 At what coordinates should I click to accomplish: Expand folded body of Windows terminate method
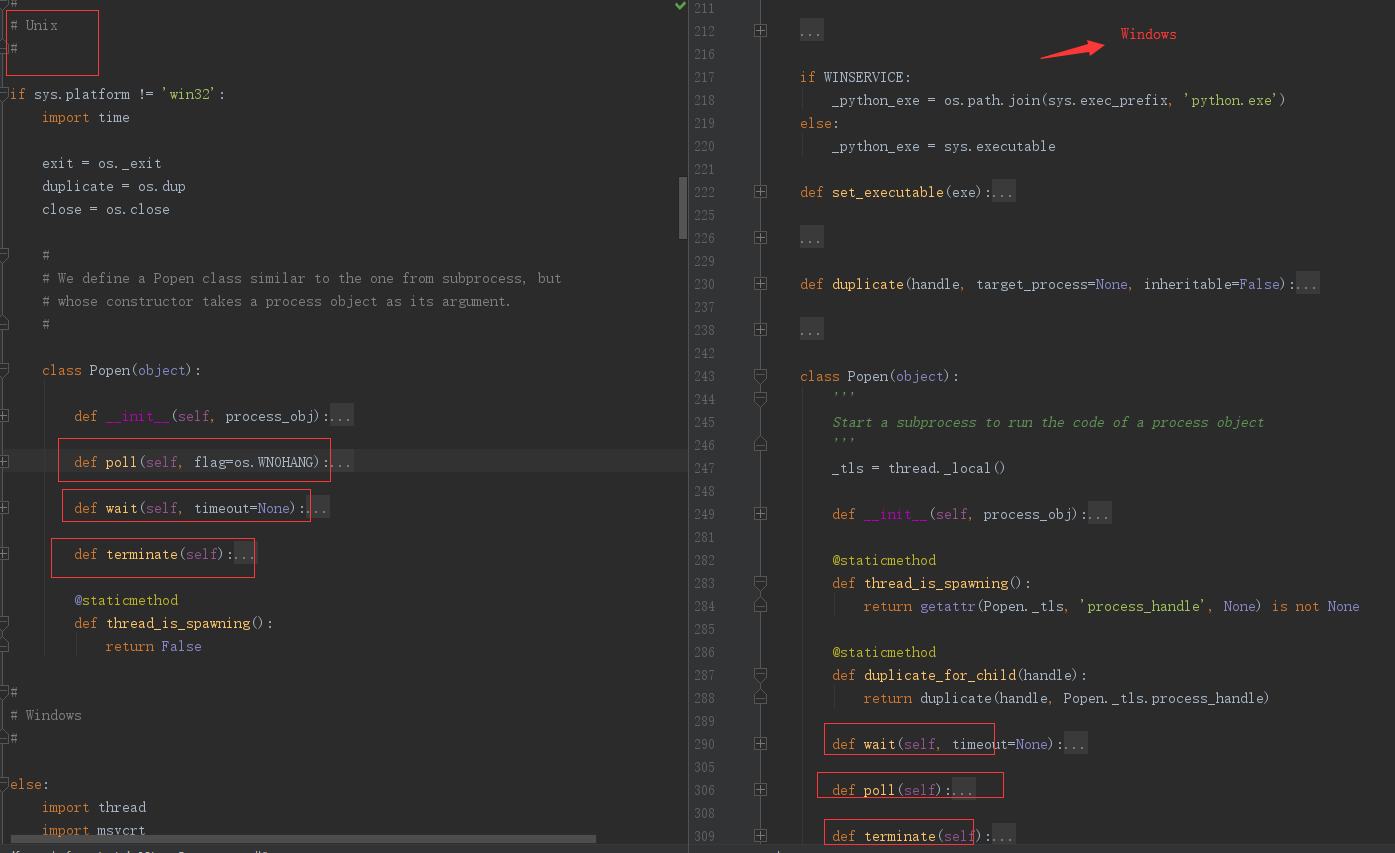coord(1003,836)
